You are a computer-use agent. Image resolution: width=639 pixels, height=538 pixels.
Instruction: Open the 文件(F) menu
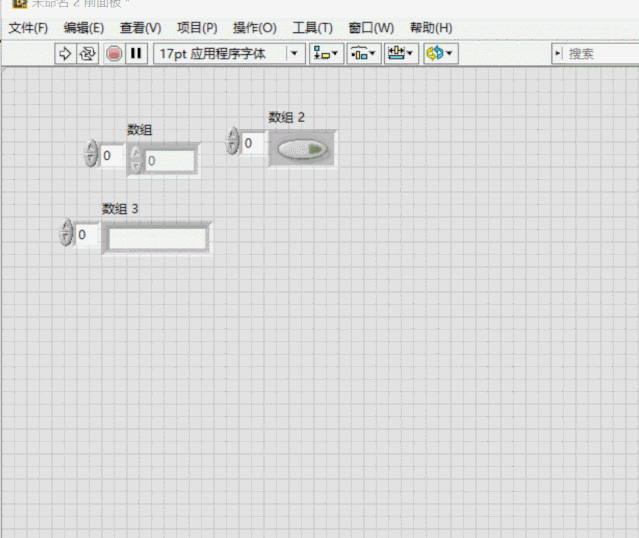(x=28, y=28)
